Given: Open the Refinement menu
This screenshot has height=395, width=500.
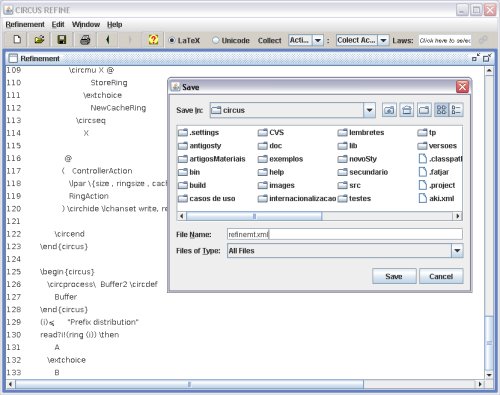Looking at the screenshot, I should pos(25,24).
